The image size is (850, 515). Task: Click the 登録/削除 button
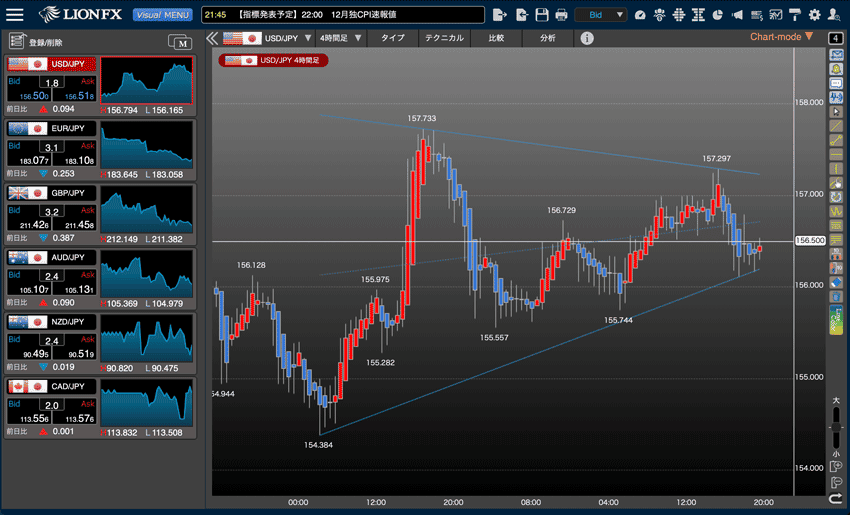click(33, 41)
